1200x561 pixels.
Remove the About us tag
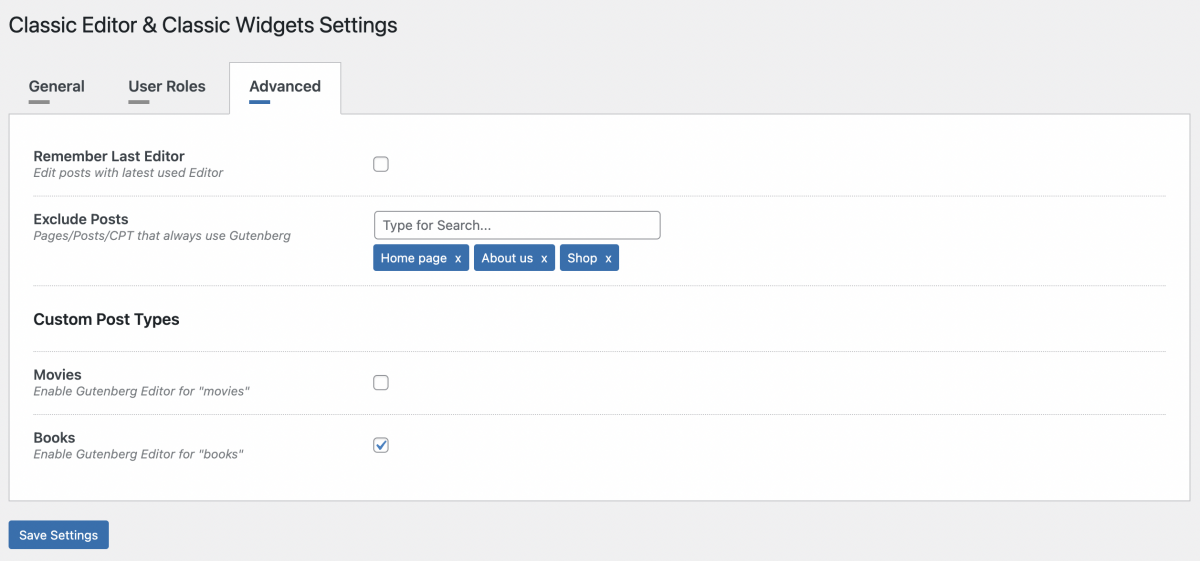[544, 258]
